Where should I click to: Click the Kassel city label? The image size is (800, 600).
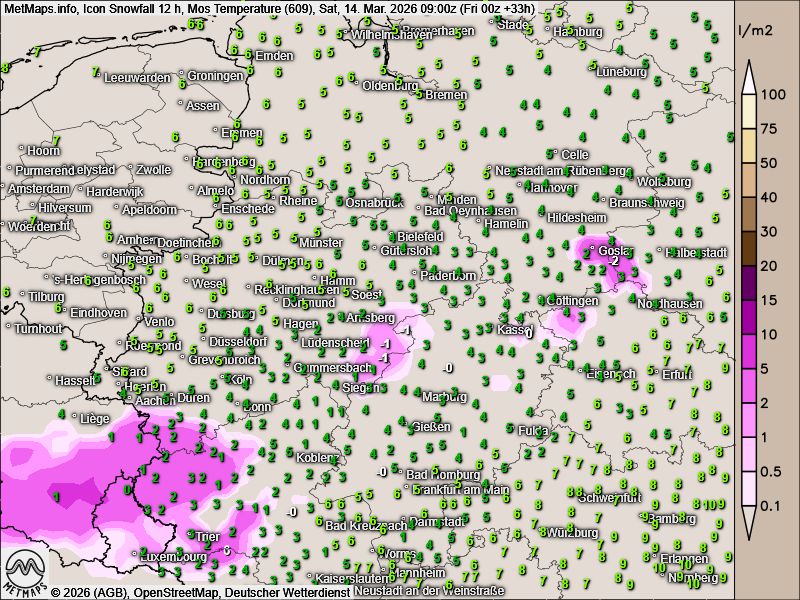pyautogui.click(x=514, y=329)
